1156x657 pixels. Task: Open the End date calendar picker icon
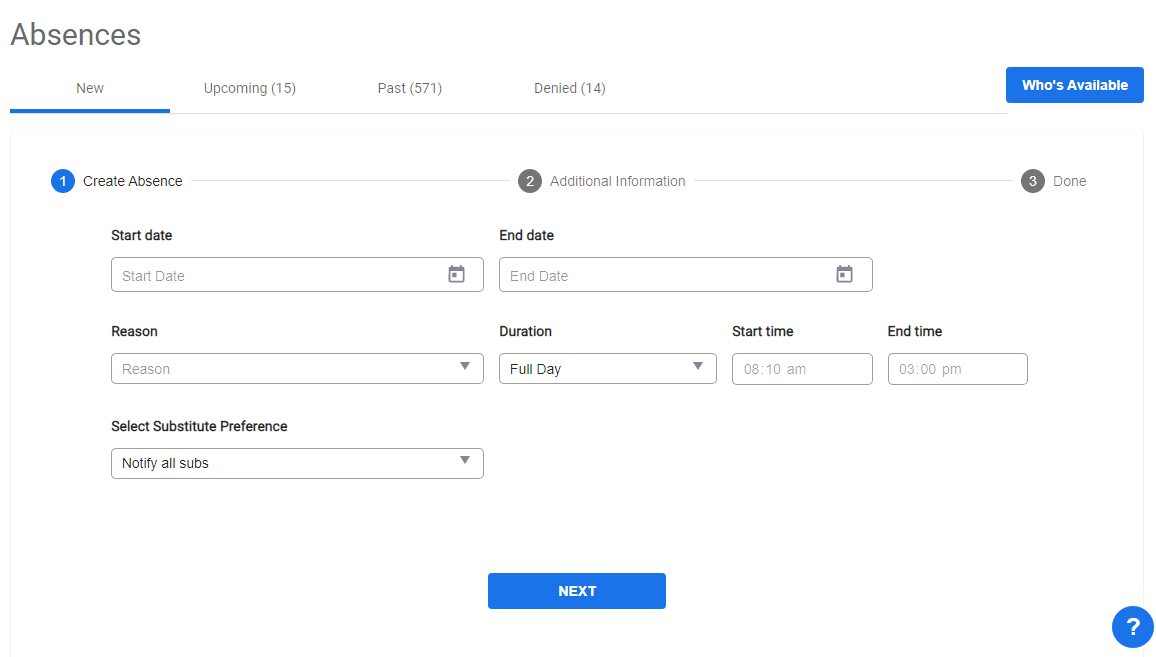tap(844, 274)
